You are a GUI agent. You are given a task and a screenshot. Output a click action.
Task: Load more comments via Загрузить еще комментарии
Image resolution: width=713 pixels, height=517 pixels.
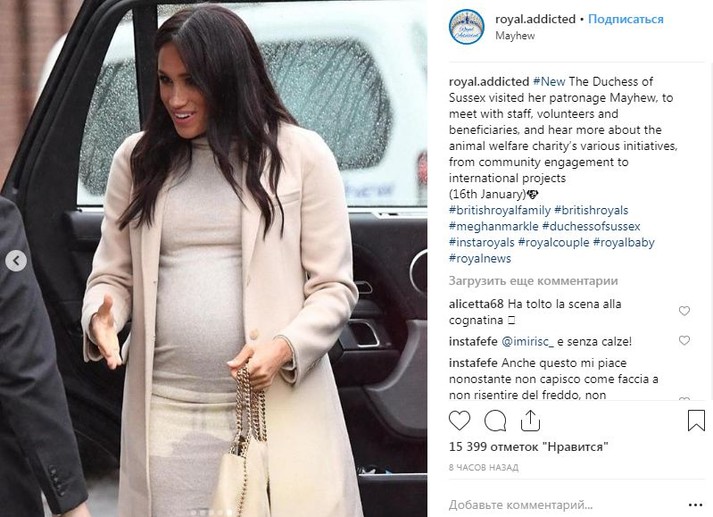[x=533, y=281]
